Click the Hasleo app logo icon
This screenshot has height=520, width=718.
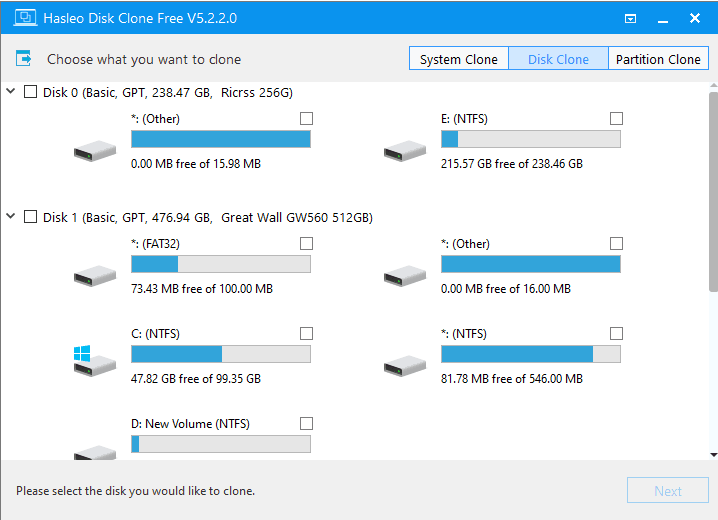tap(25, 18)
